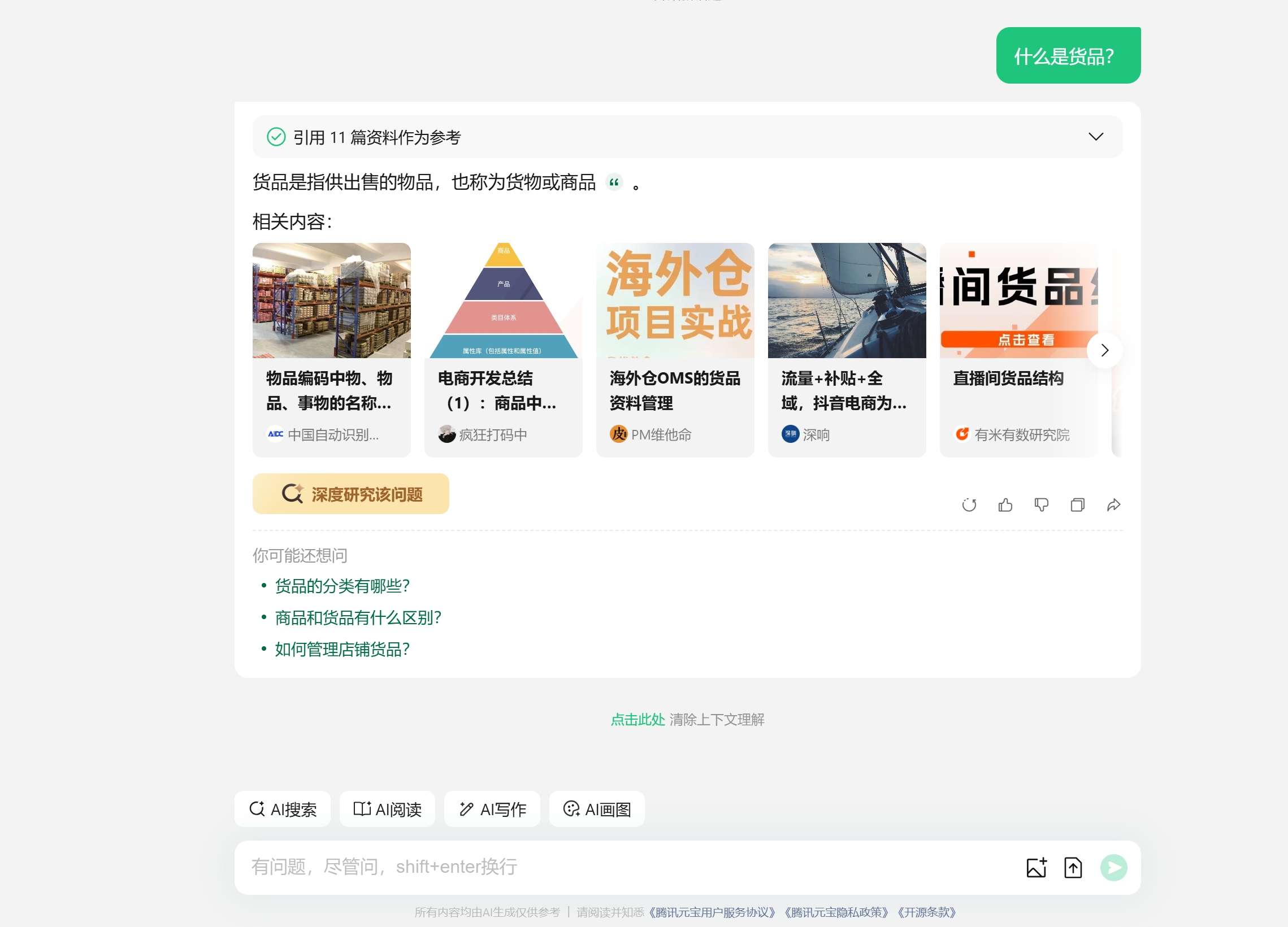Click the add image icon in input box
This screenshot has width=1288, height=927.
[x=1037, y=867]
